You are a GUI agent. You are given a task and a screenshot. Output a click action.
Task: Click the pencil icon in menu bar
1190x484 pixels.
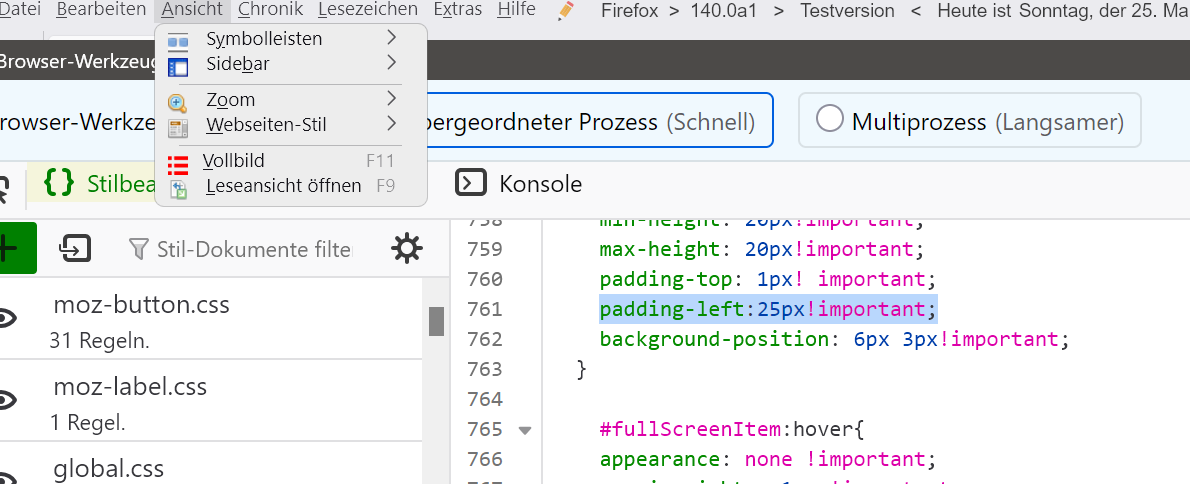point(567,10)
